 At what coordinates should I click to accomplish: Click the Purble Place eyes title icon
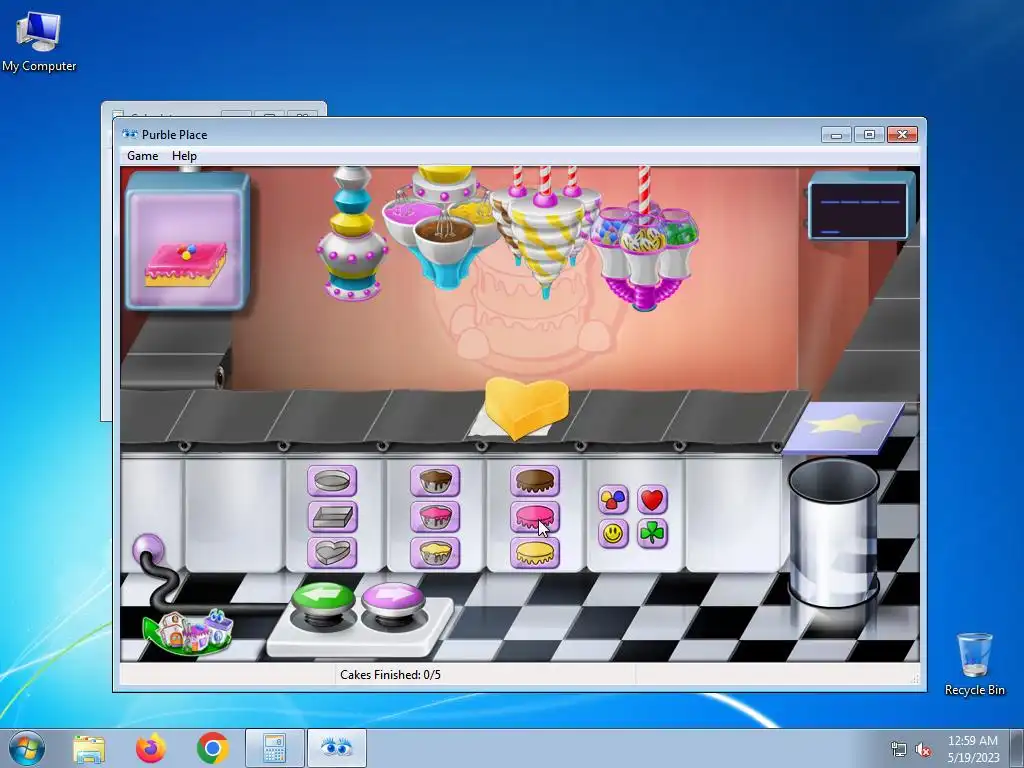[x=130, y=135]
